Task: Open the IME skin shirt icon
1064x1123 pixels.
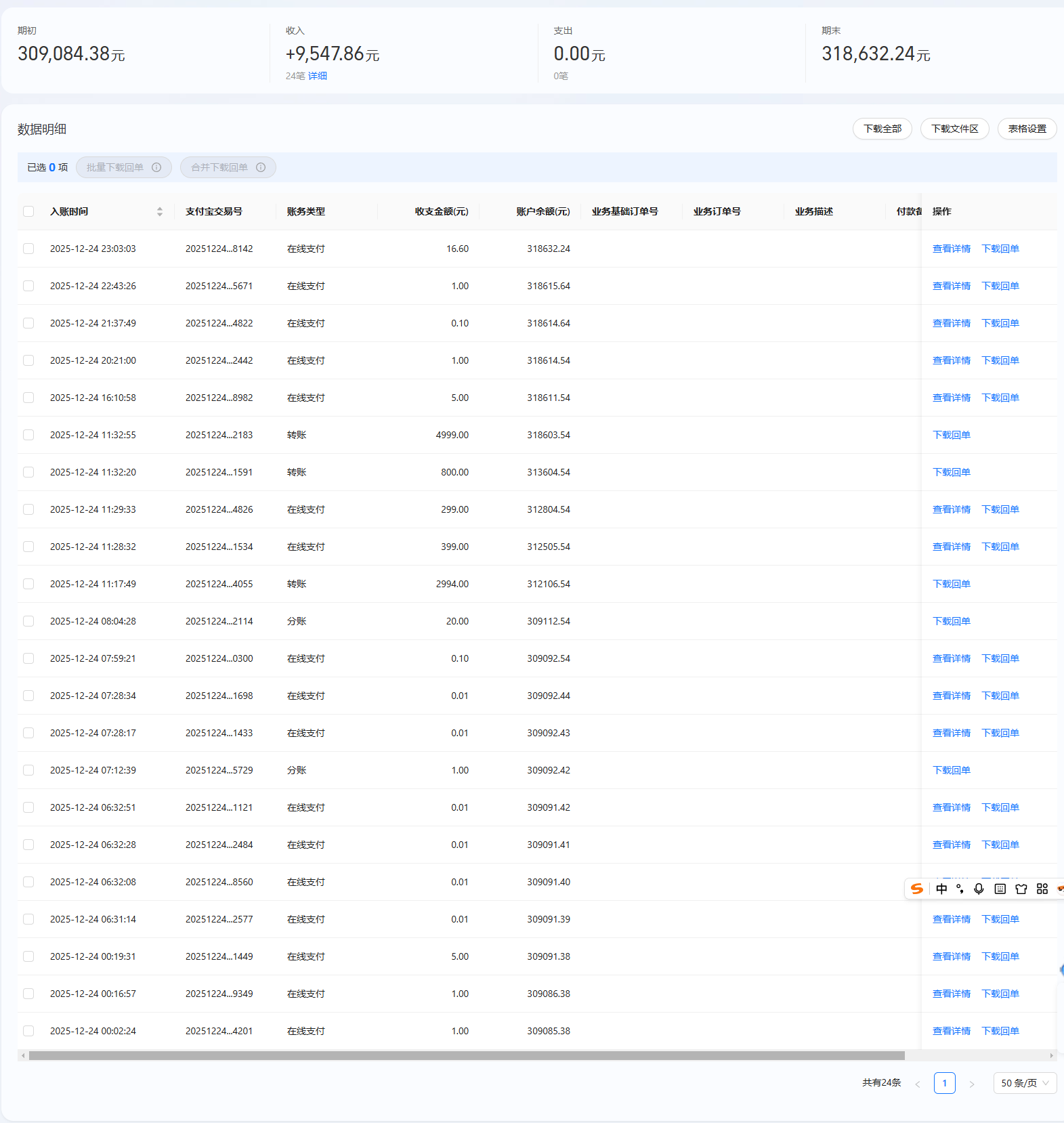Action: click(x=1021, y=889)
